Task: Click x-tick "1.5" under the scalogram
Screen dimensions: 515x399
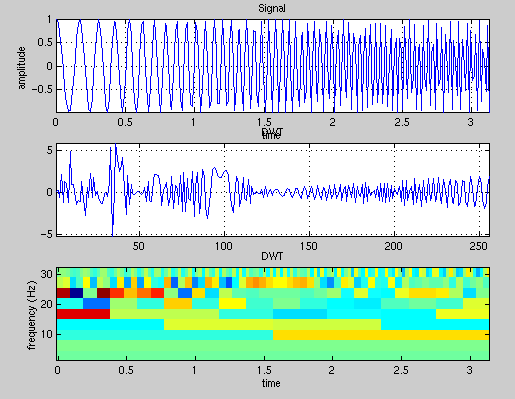Action: (x=264, y=370)
